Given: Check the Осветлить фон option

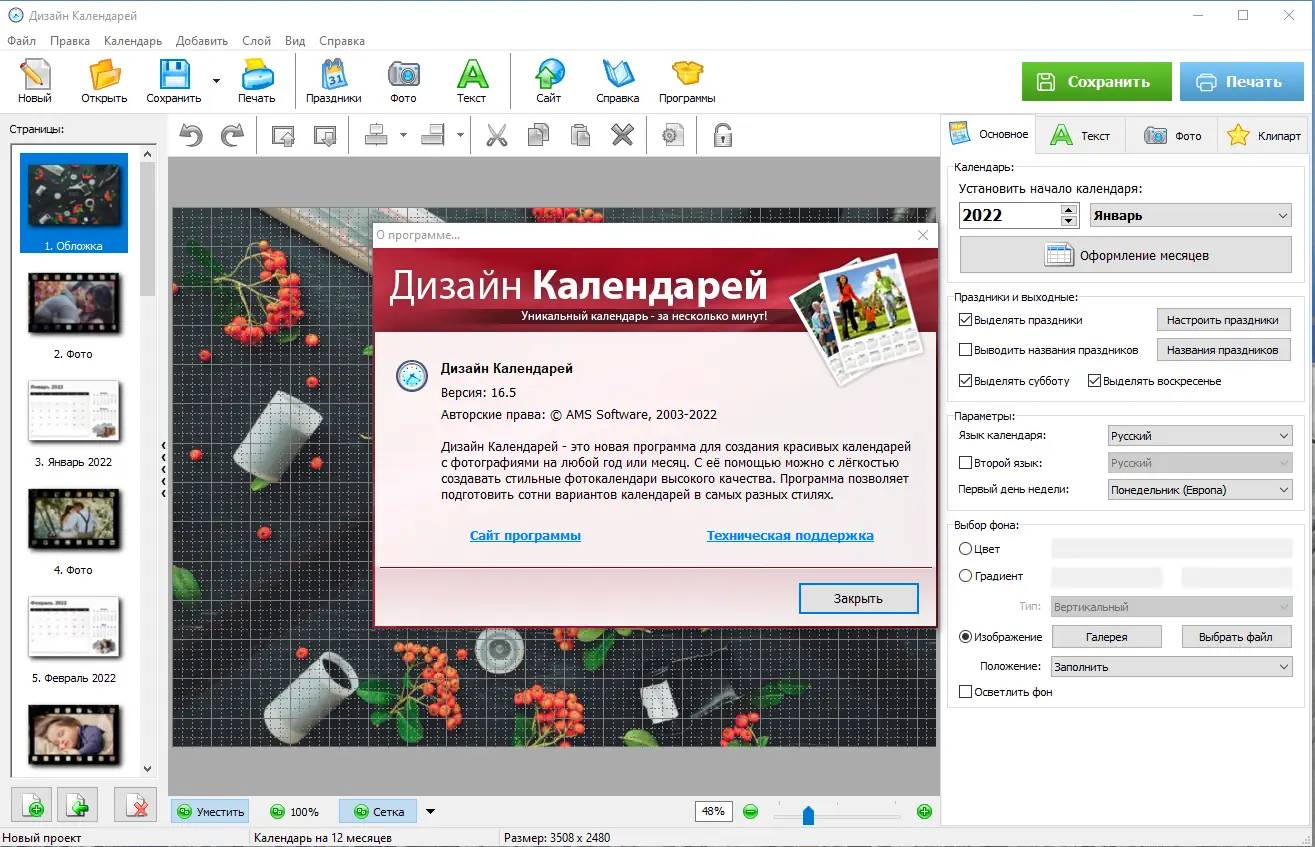Looking at the screenshot, I should (x=965, y=692).
